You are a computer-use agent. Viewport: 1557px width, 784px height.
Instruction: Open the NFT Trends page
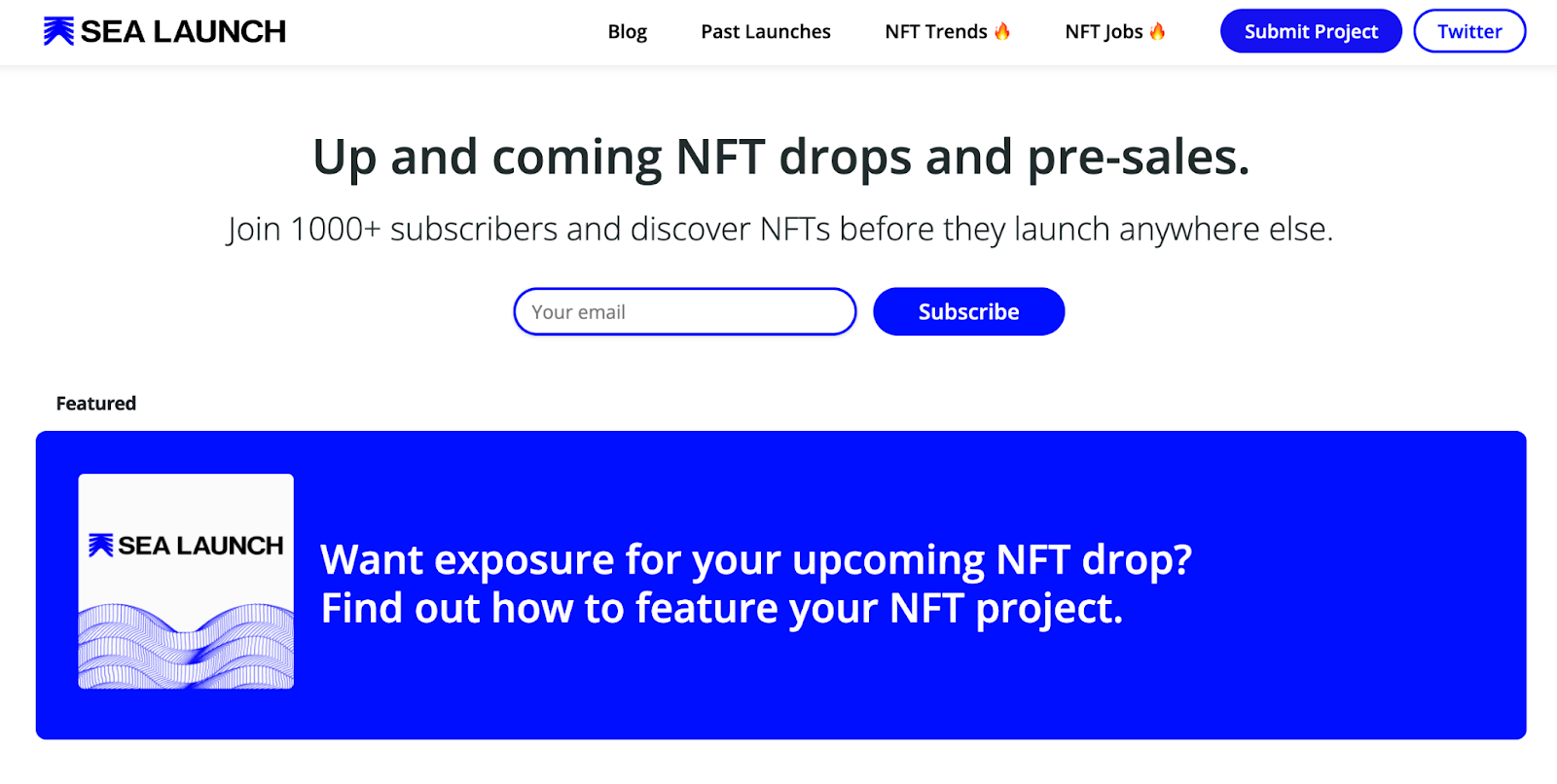click(936, 31)
